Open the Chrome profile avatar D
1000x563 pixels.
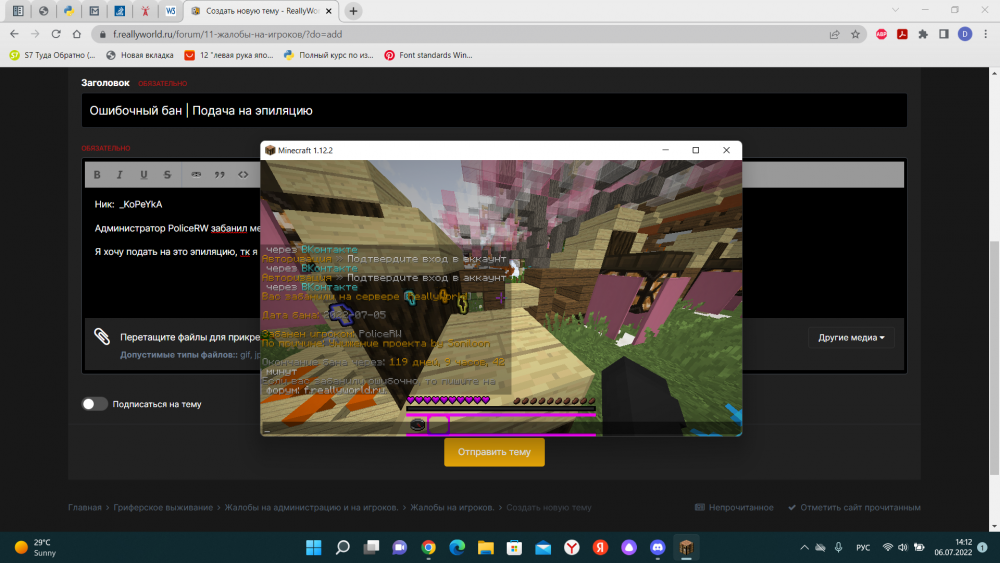[965, 34]
